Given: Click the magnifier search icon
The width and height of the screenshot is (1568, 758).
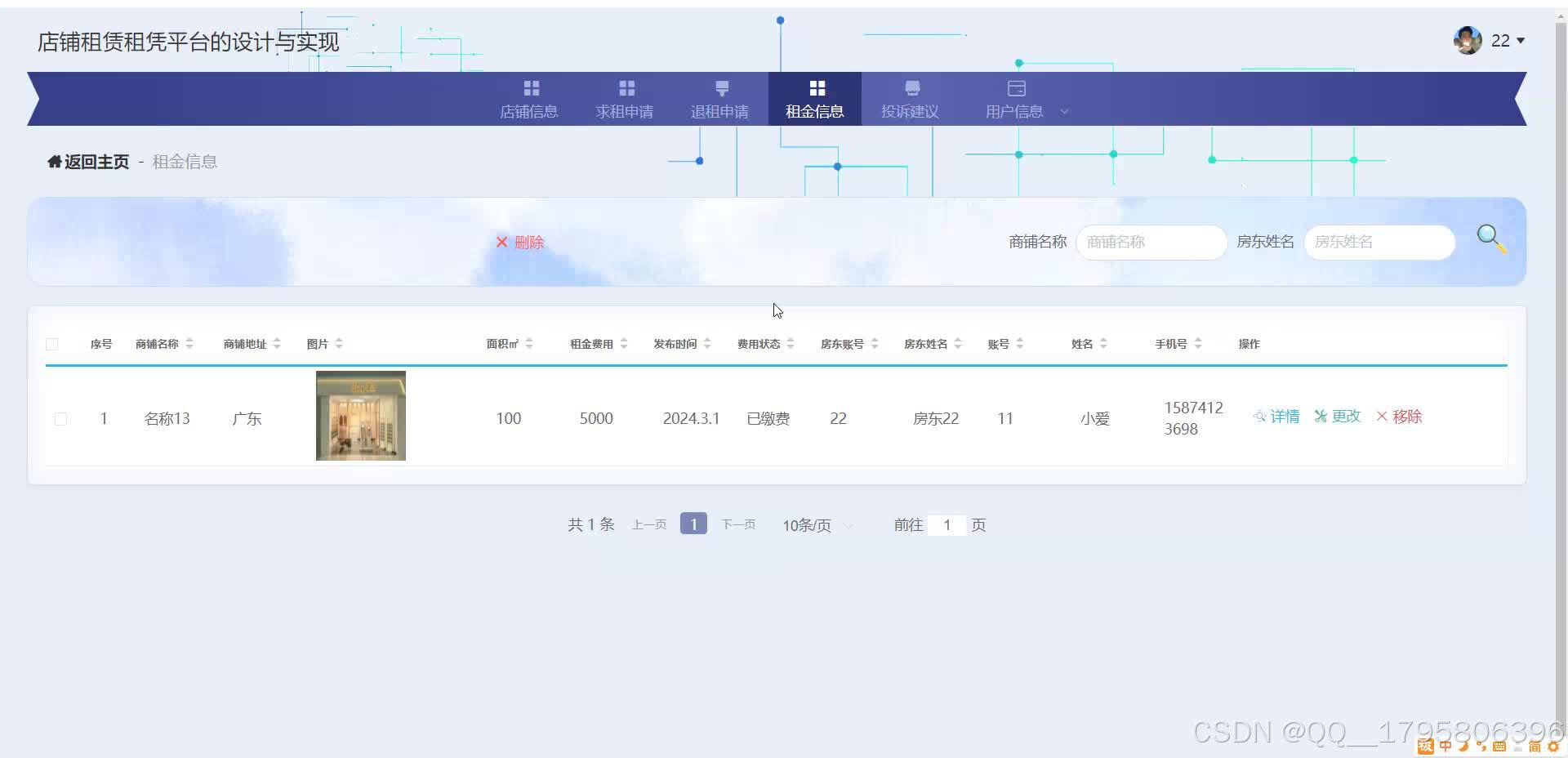Looking at the screenshot, I should pos(1491,239).
